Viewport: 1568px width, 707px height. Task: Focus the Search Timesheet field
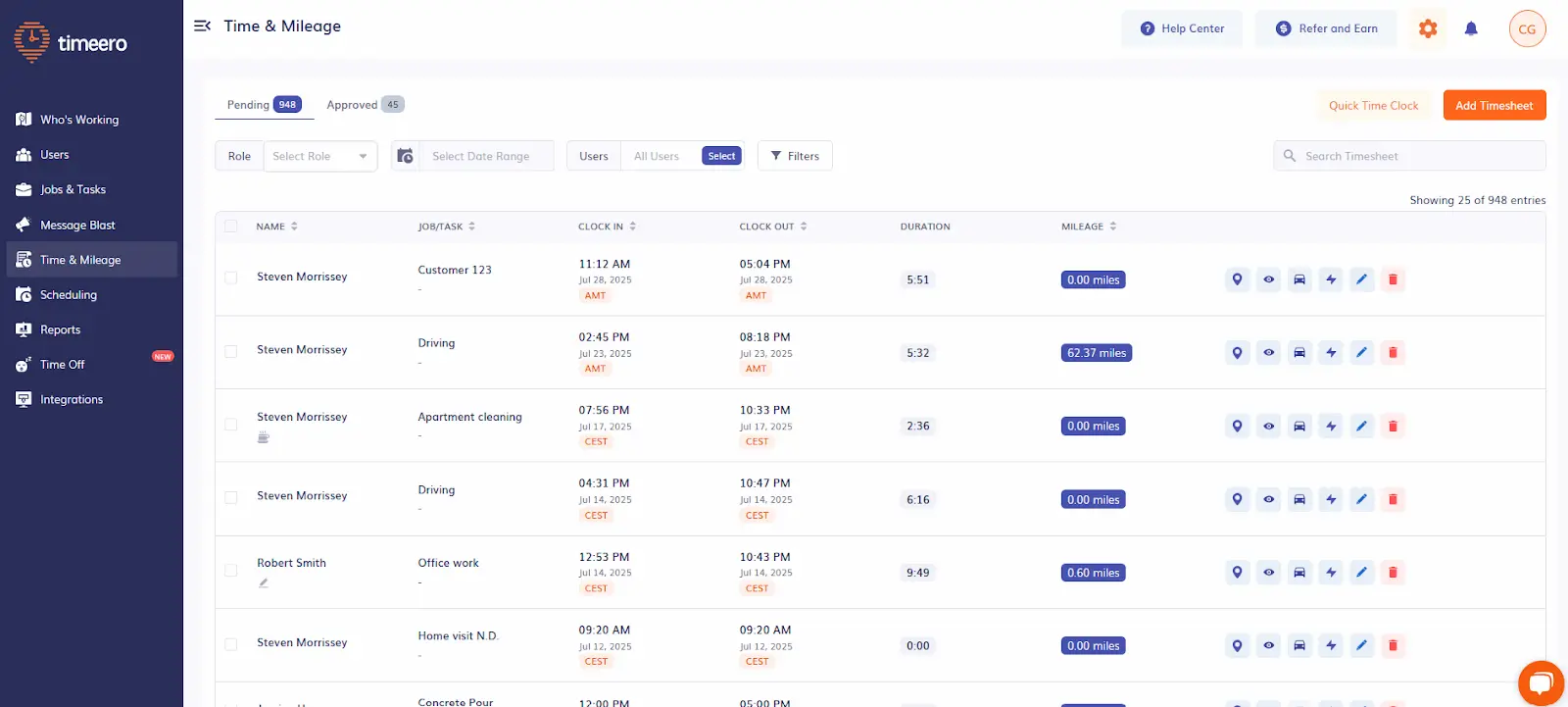[1409, 156]
